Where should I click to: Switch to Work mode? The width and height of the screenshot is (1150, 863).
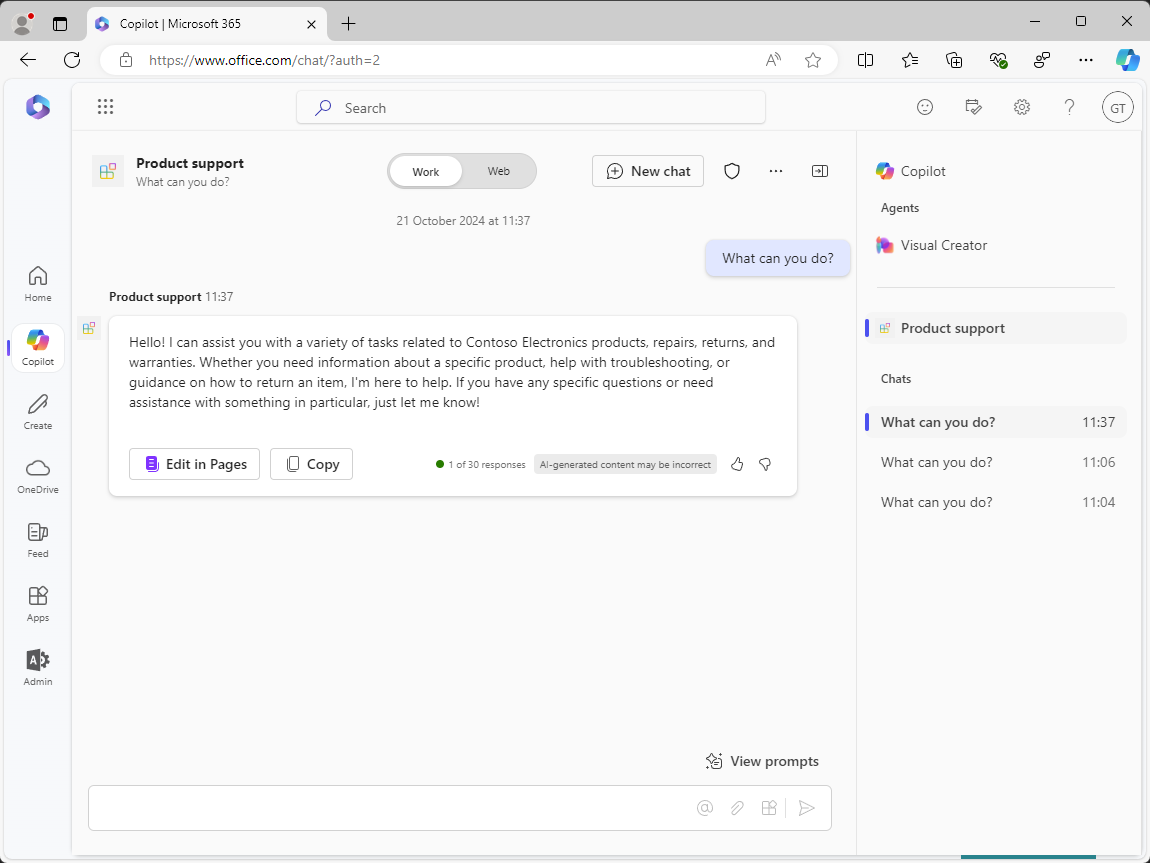click(425, 172)
